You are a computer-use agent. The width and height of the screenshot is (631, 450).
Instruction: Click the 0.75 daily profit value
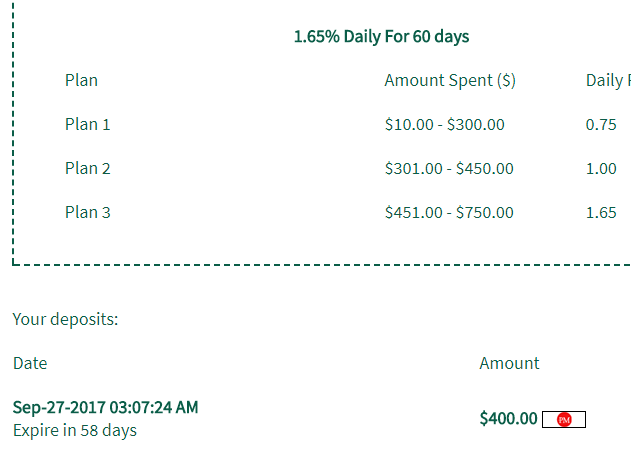coord(601,125)
